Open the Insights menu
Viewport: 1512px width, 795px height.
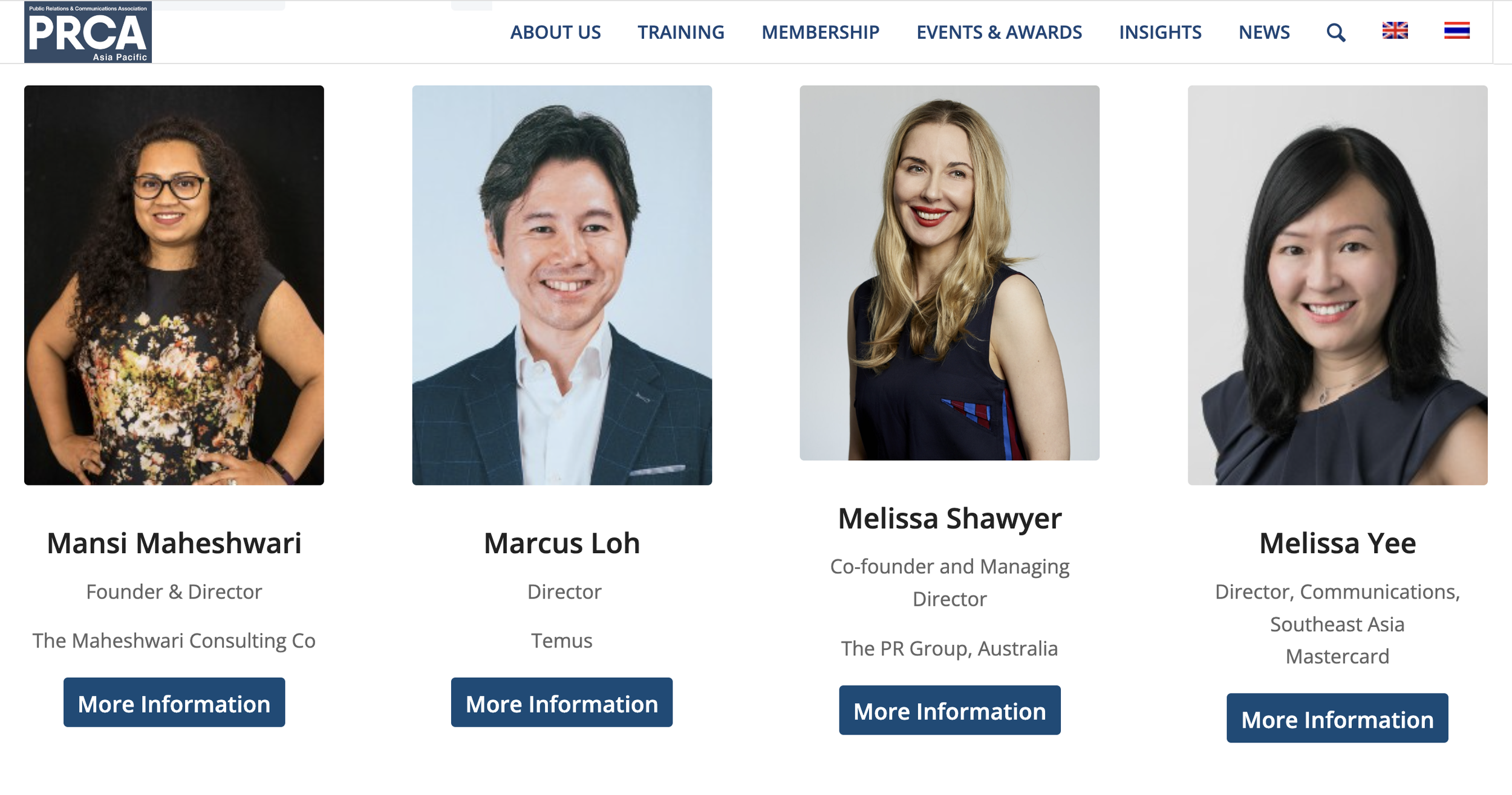pos(1160,32)
